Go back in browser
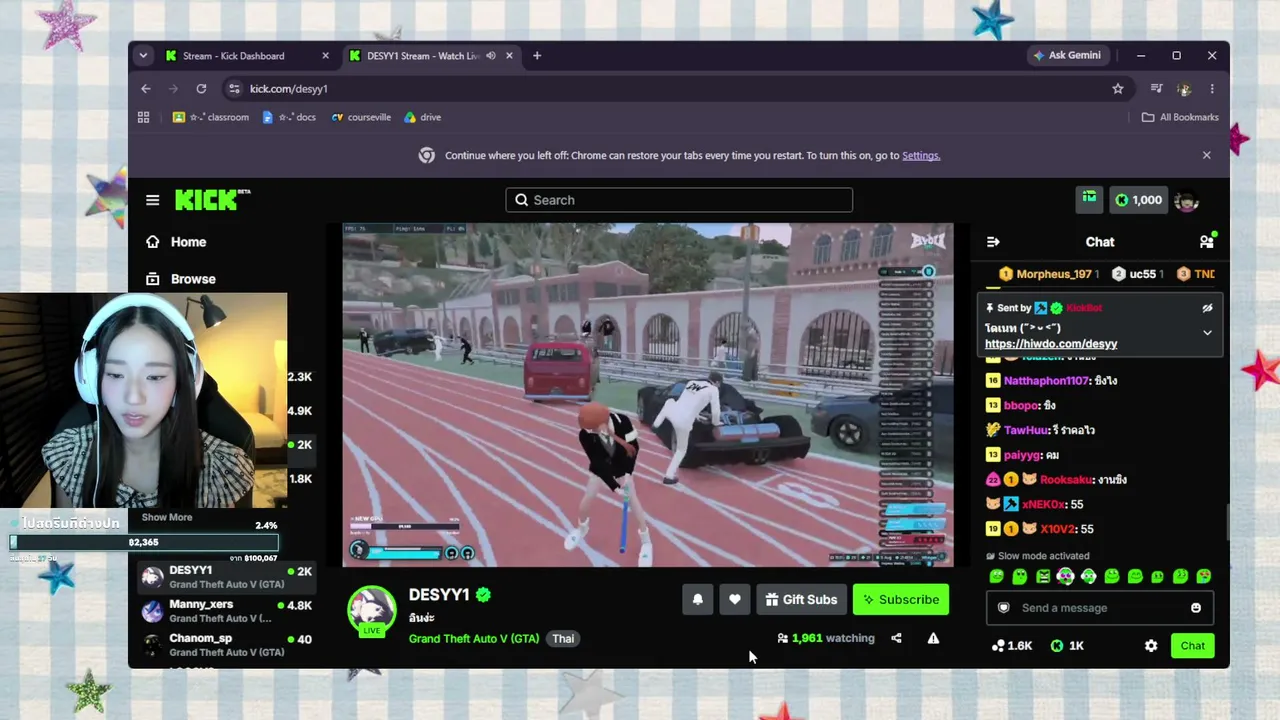Screen dimensions: 1280x720 click(146, 89)
